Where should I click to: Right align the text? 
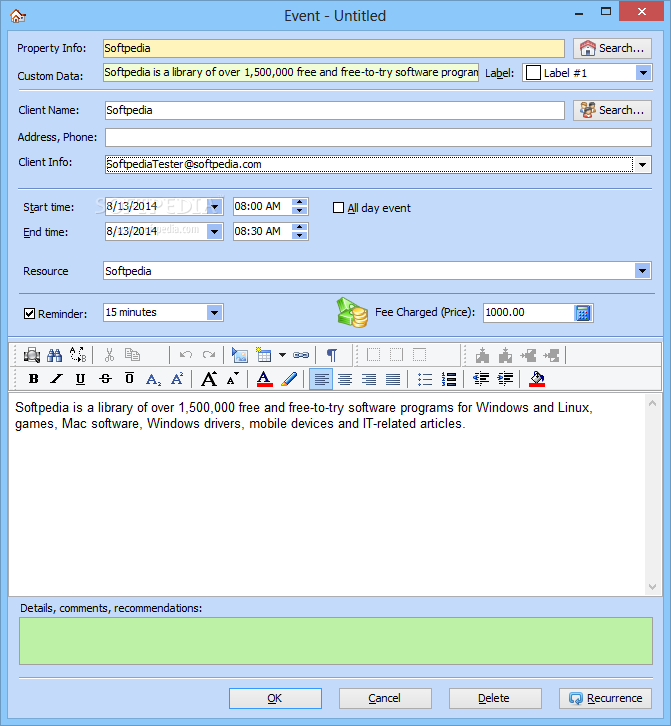pyautogui.click(x=369, y=379)
